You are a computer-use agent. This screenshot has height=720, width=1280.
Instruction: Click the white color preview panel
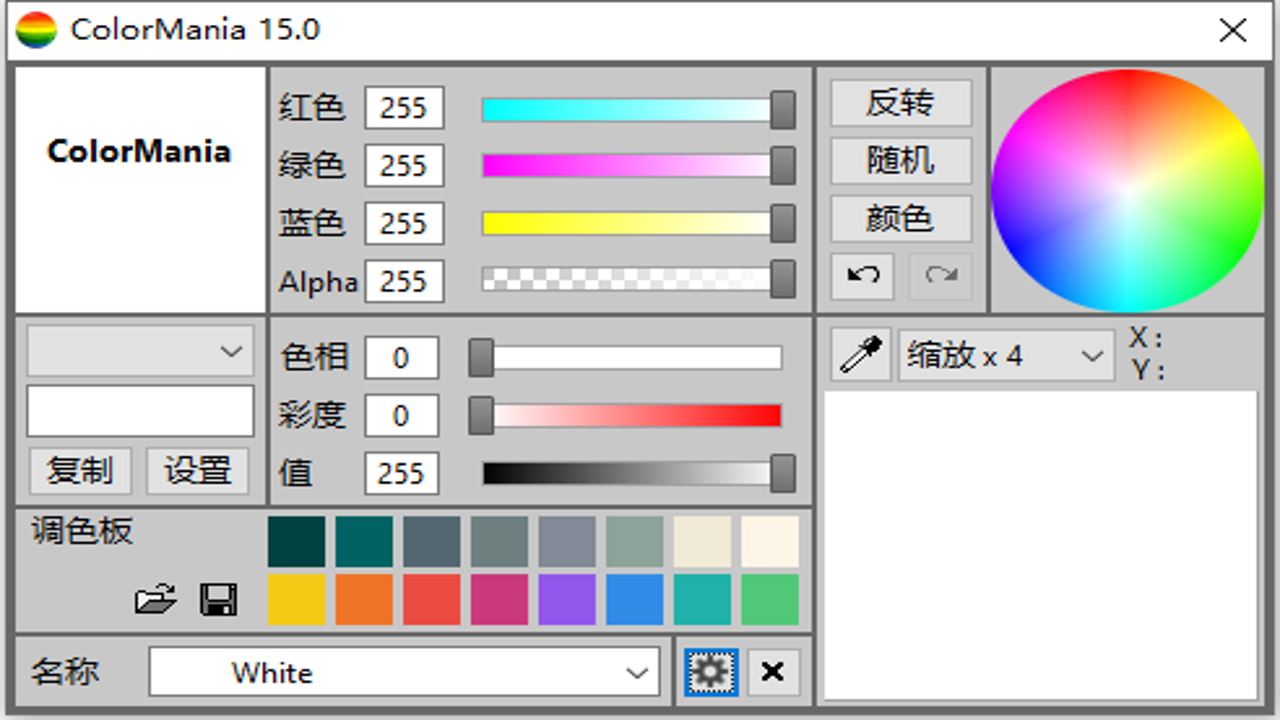click(x=140, y=190)
